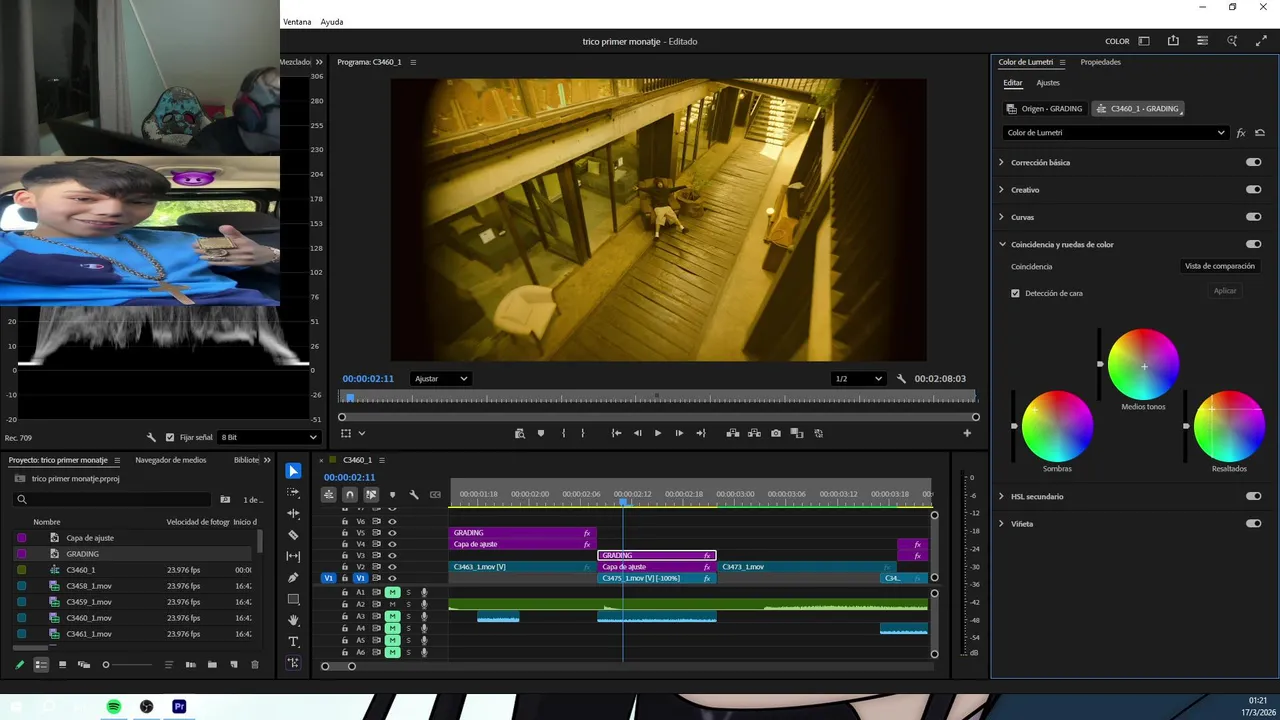Viewport: 1280px width, 720px height.
Task: Open Program monitor settings wrench
Action: coord(901,379)
